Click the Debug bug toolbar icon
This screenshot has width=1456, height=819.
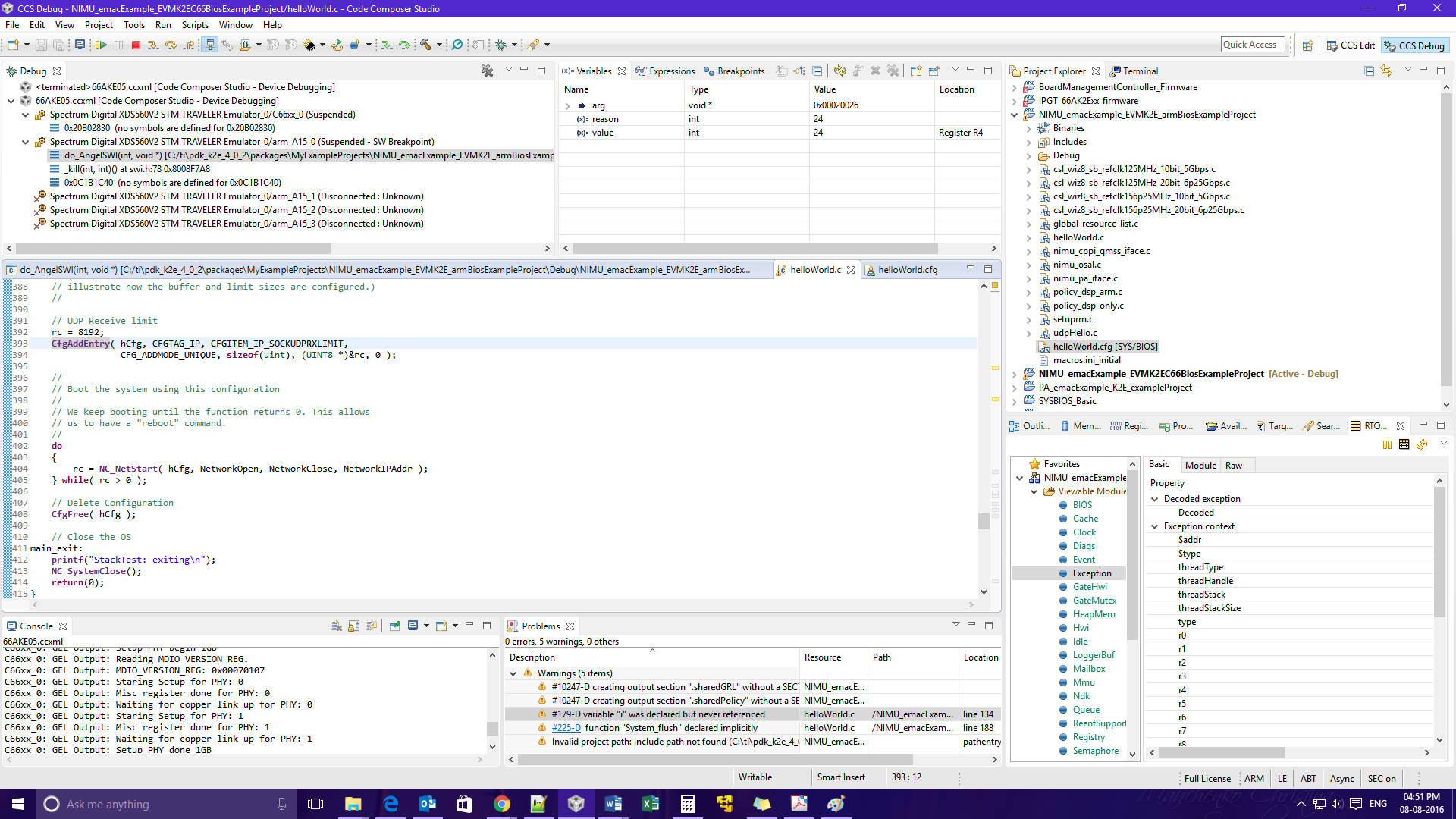500,45
